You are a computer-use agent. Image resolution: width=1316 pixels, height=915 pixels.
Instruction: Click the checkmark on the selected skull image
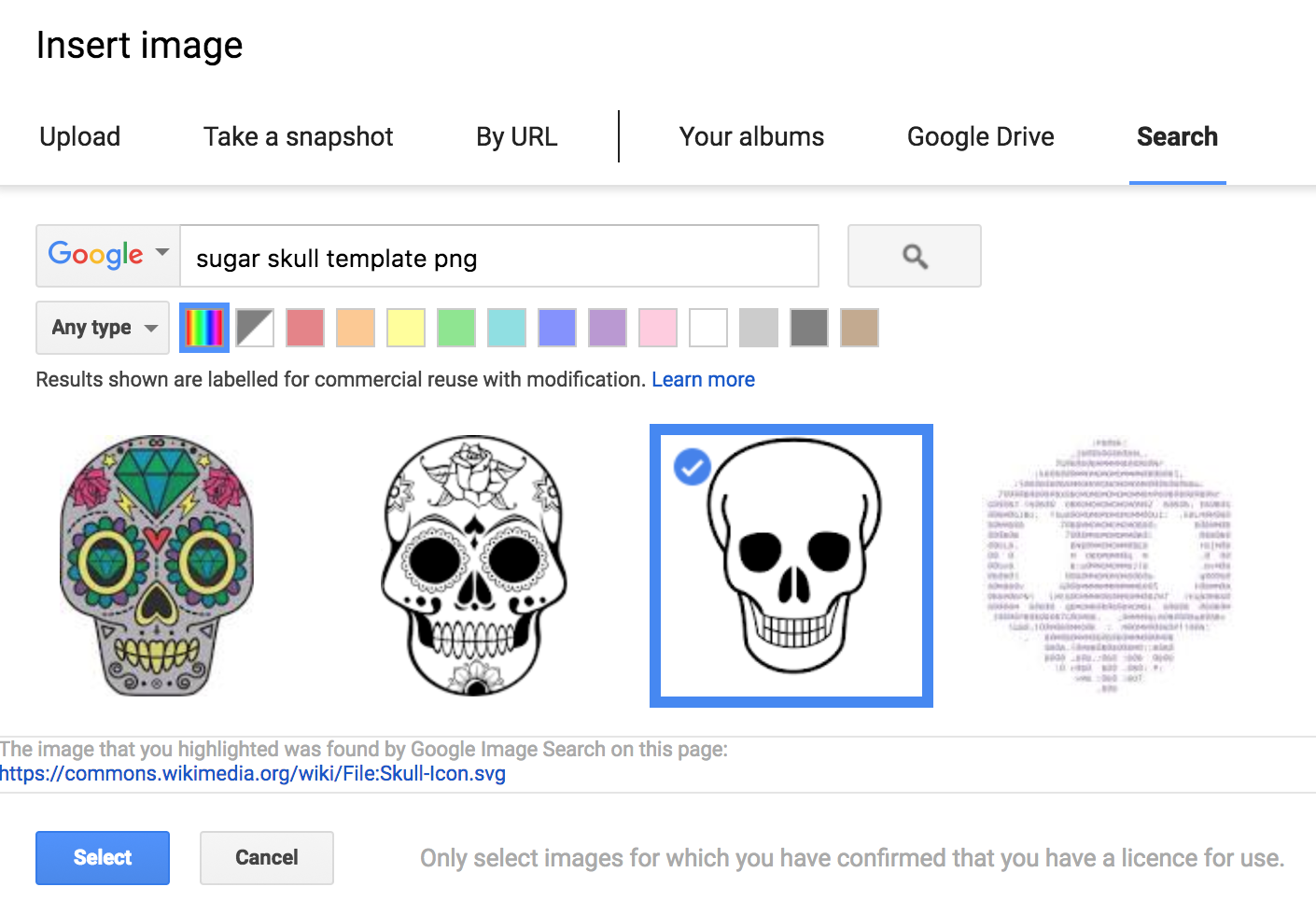[691, 467]
